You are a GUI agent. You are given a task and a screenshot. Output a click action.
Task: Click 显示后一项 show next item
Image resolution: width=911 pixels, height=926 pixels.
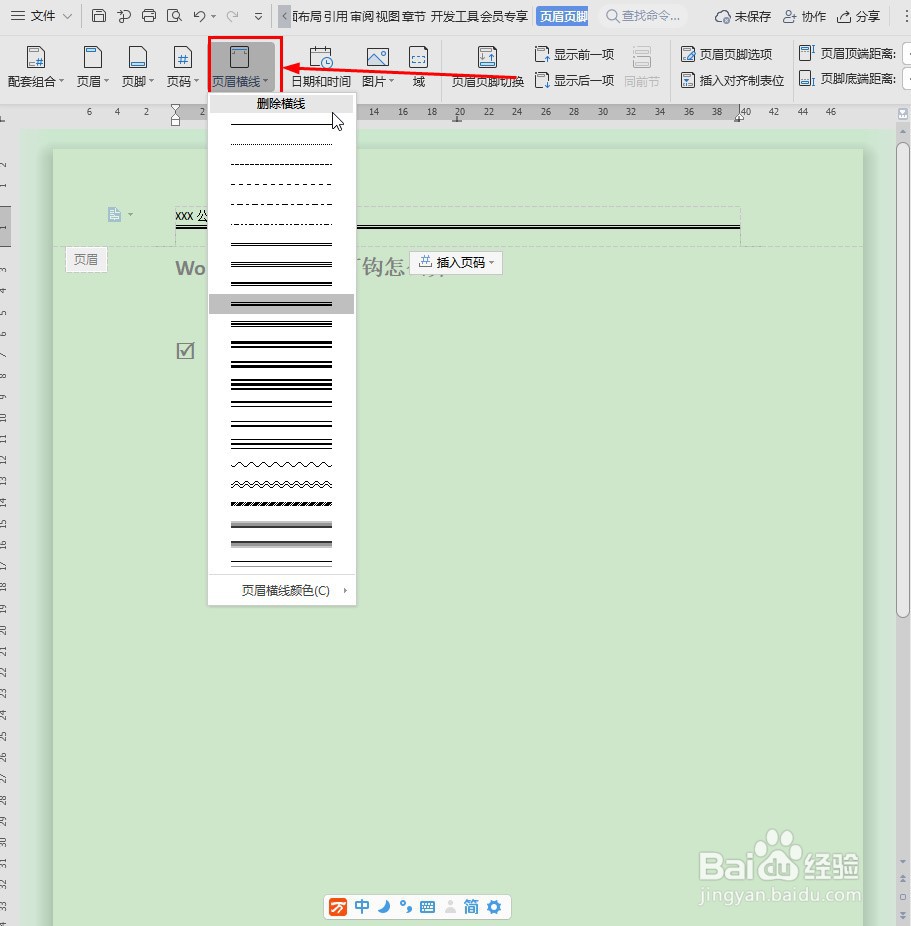pos(574,80)
